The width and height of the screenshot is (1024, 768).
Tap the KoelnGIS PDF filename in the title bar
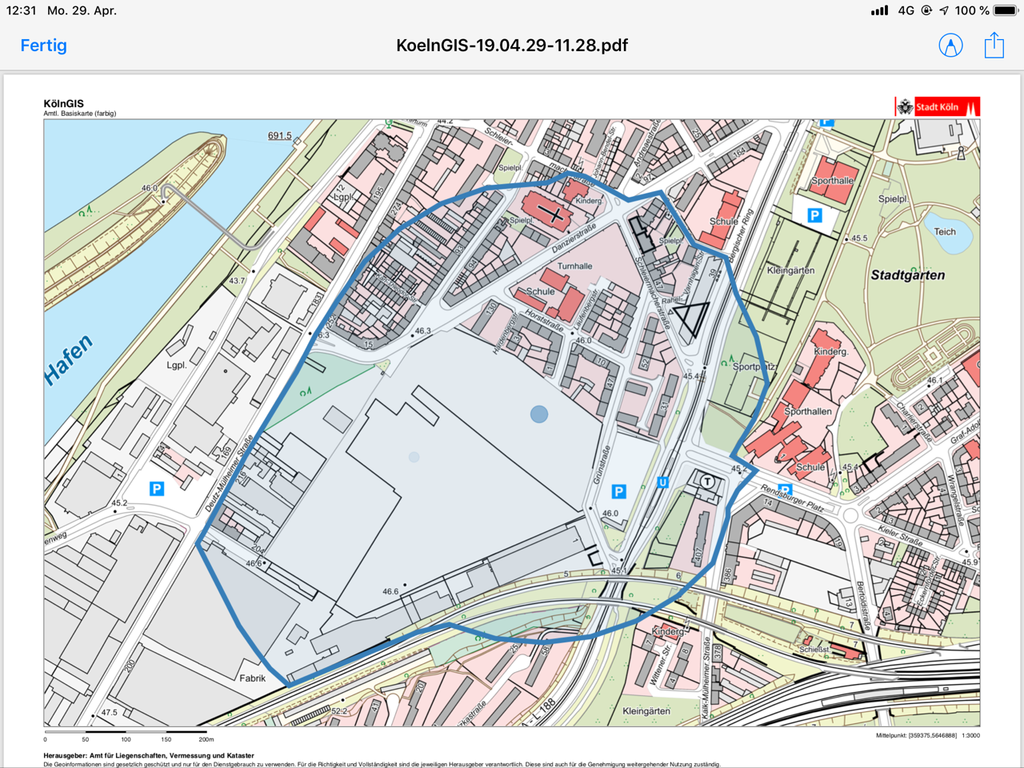[511, 45]
